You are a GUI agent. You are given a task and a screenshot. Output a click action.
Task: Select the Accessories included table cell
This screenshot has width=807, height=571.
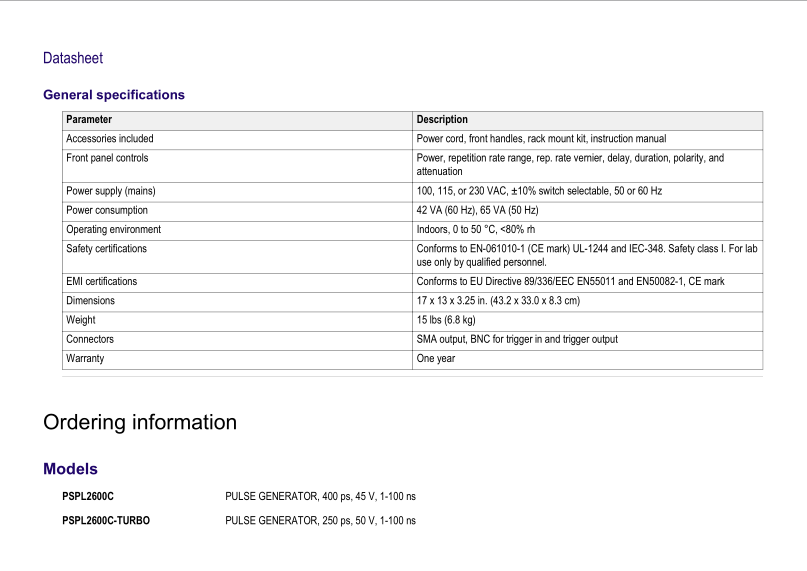click(110, 139)
